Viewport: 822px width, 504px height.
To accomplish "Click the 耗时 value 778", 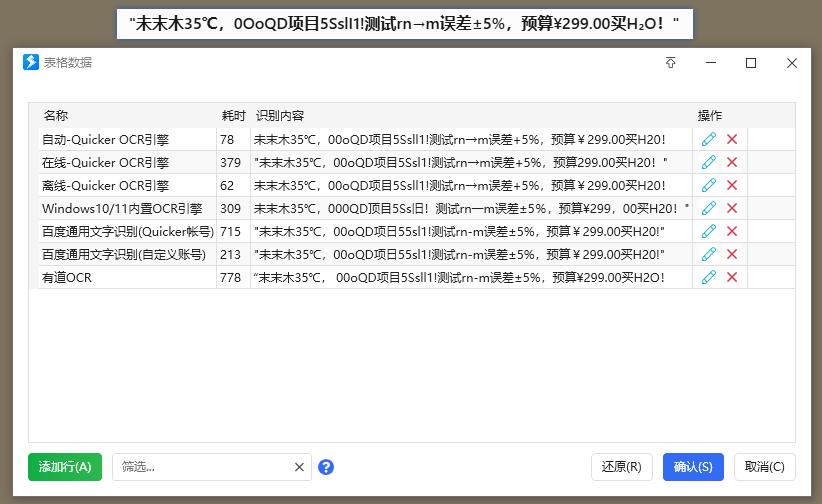I will click(230, 277).
